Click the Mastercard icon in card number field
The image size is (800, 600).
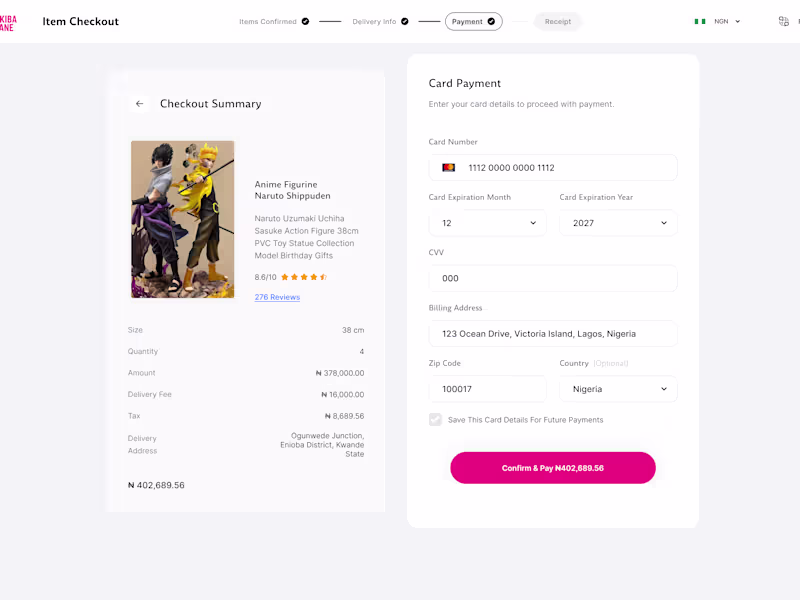pyautogui.click(x=449, y=168)
